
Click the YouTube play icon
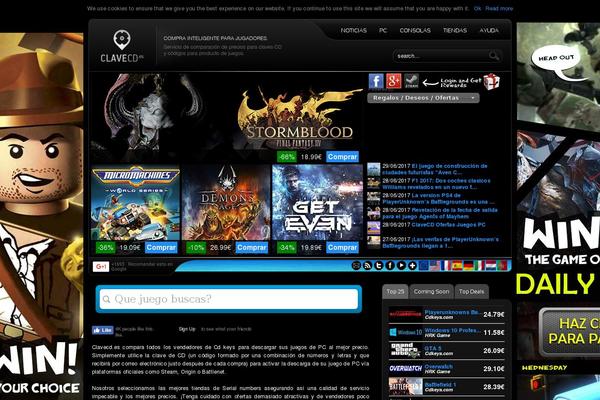pyautogui.click(x=401, y=265)
